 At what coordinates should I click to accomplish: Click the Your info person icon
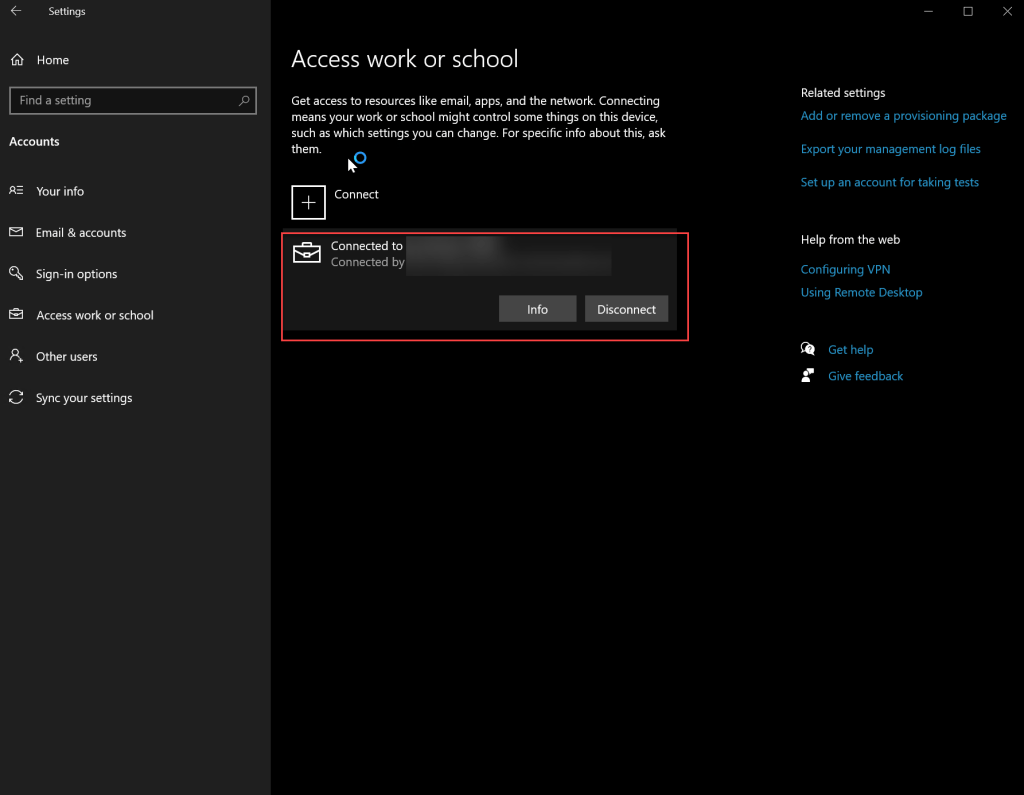(16, 191)
